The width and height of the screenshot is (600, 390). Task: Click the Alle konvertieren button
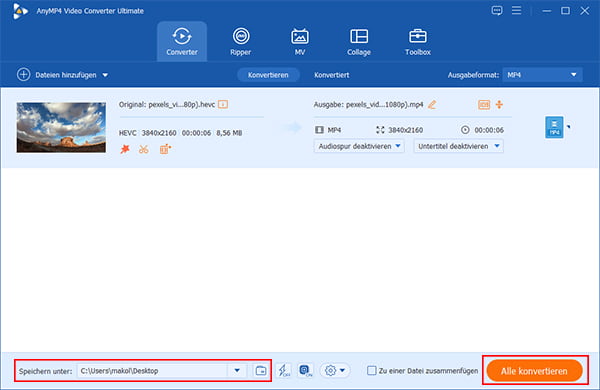[534, 370]
